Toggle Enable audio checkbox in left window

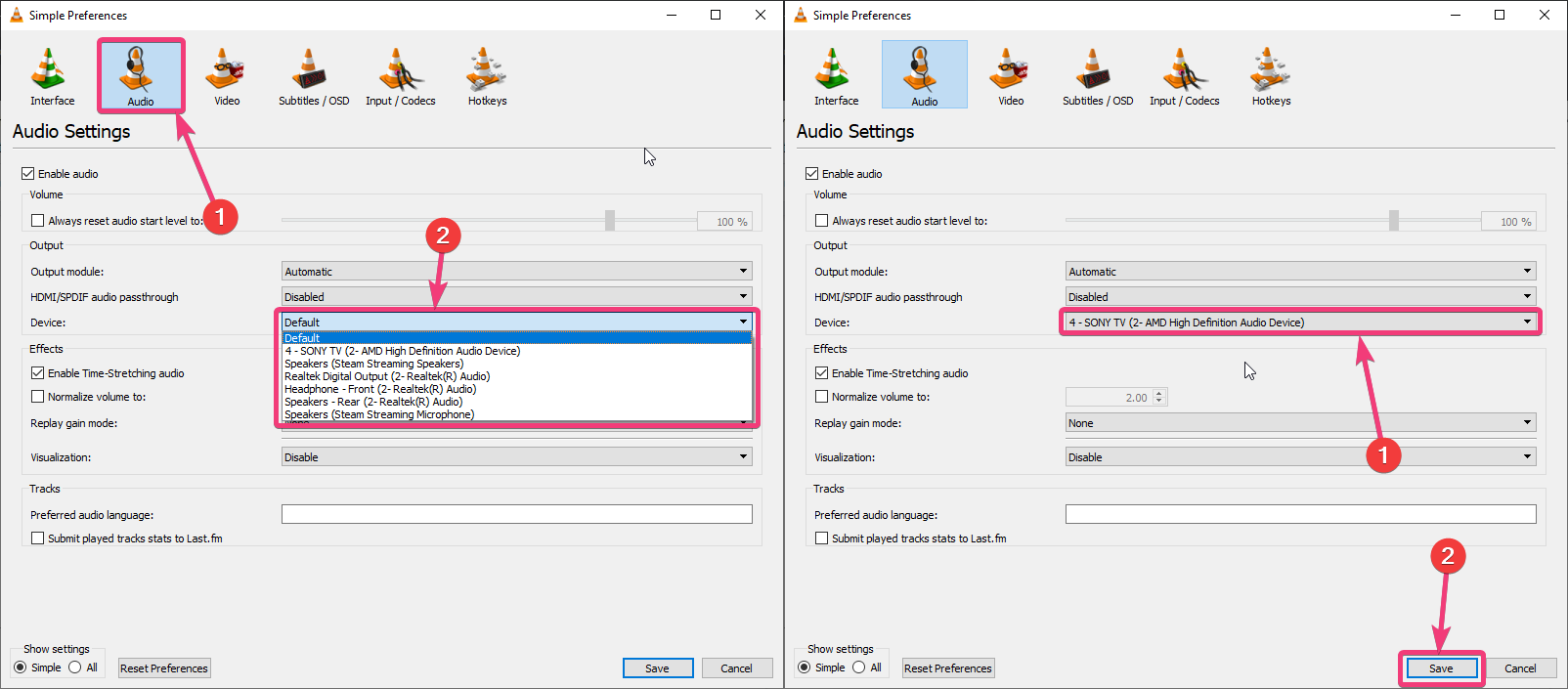(27, 174)
